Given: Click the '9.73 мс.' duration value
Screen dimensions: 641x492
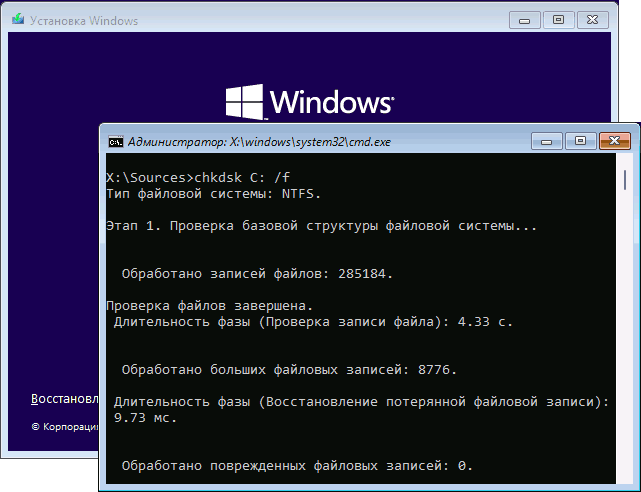Looking at the screenshot, I should 145,418.
